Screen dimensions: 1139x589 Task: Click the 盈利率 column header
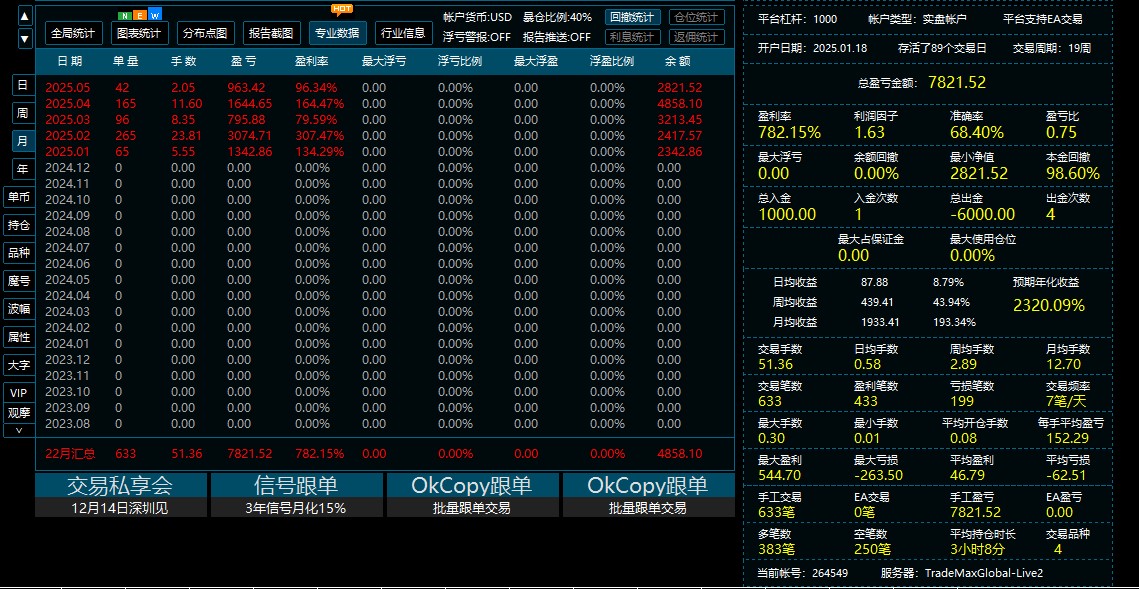coord(312,62)
